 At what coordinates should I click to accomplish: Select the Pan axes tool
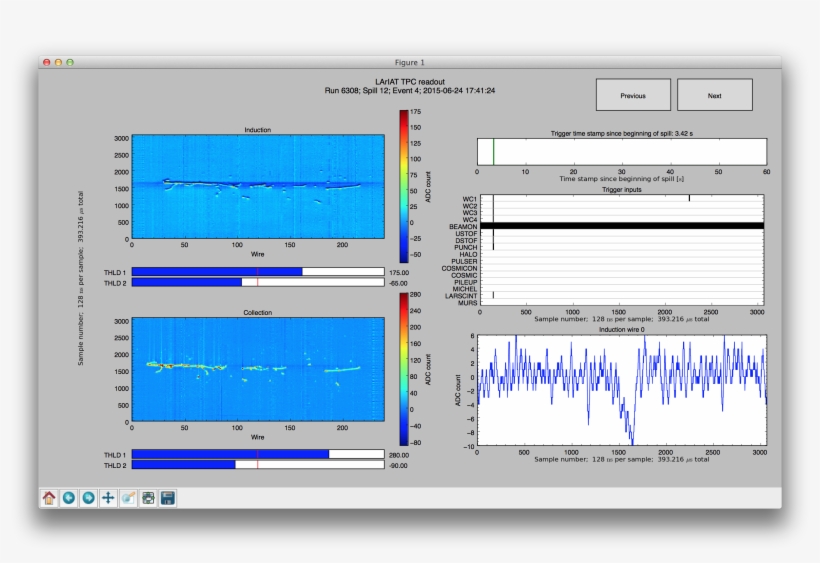click(x=108, y=497)
